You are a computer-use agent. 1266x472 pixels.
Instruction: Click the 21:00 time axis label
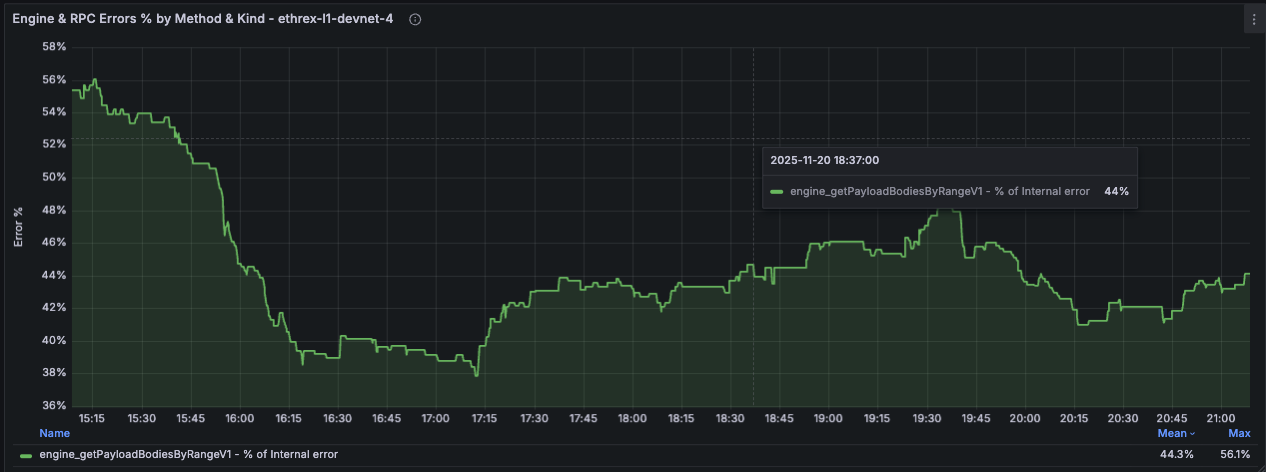(1220, 418)
